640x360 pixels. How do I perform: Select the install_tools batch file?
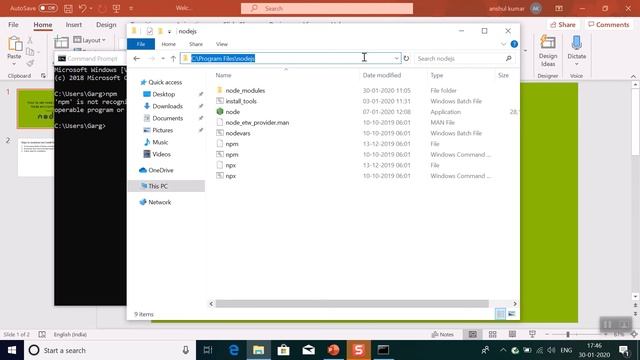(x=241, y=101)
